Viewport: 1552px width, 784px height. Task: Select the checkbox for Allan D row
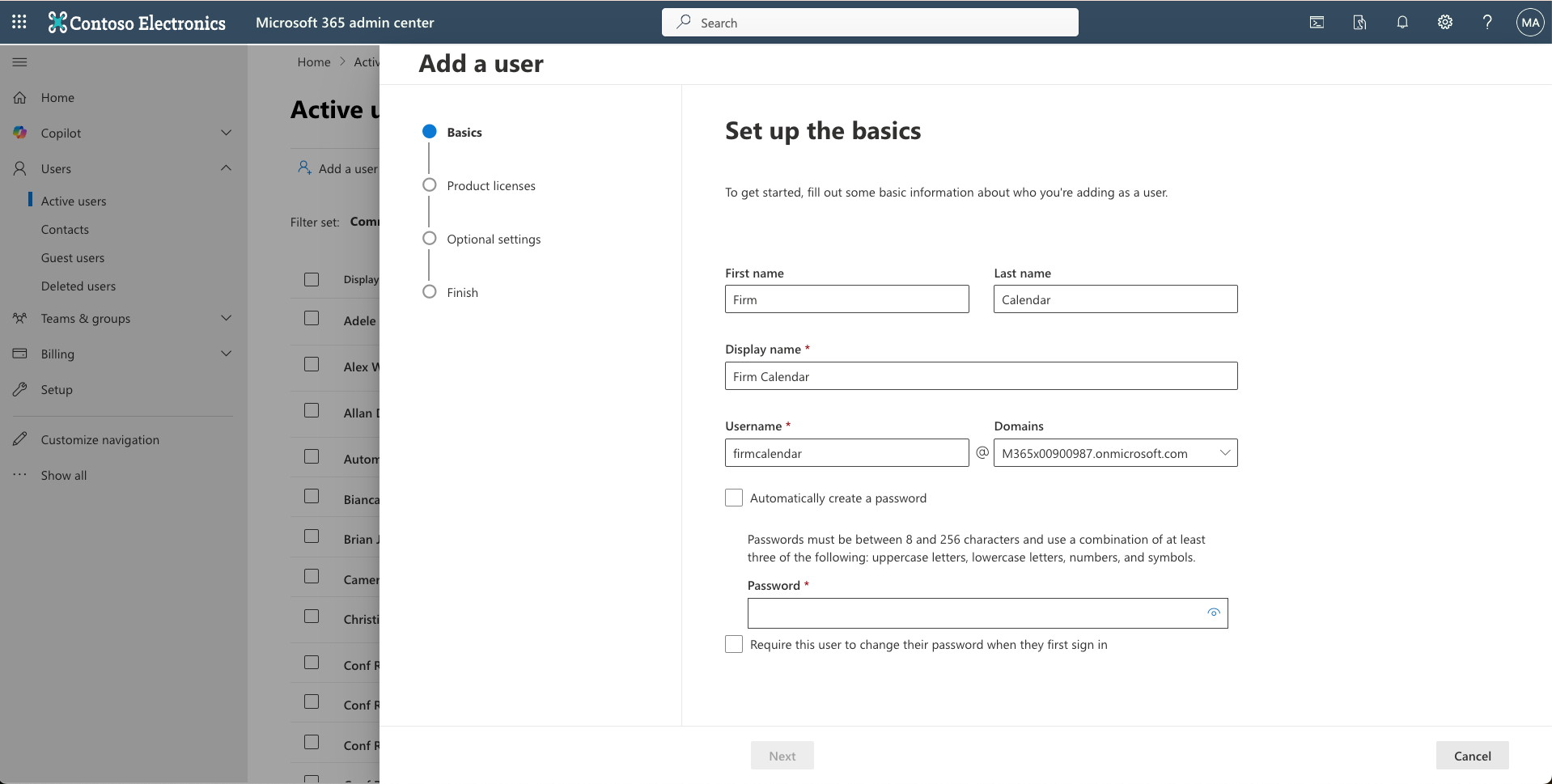(x=312, y=410)
